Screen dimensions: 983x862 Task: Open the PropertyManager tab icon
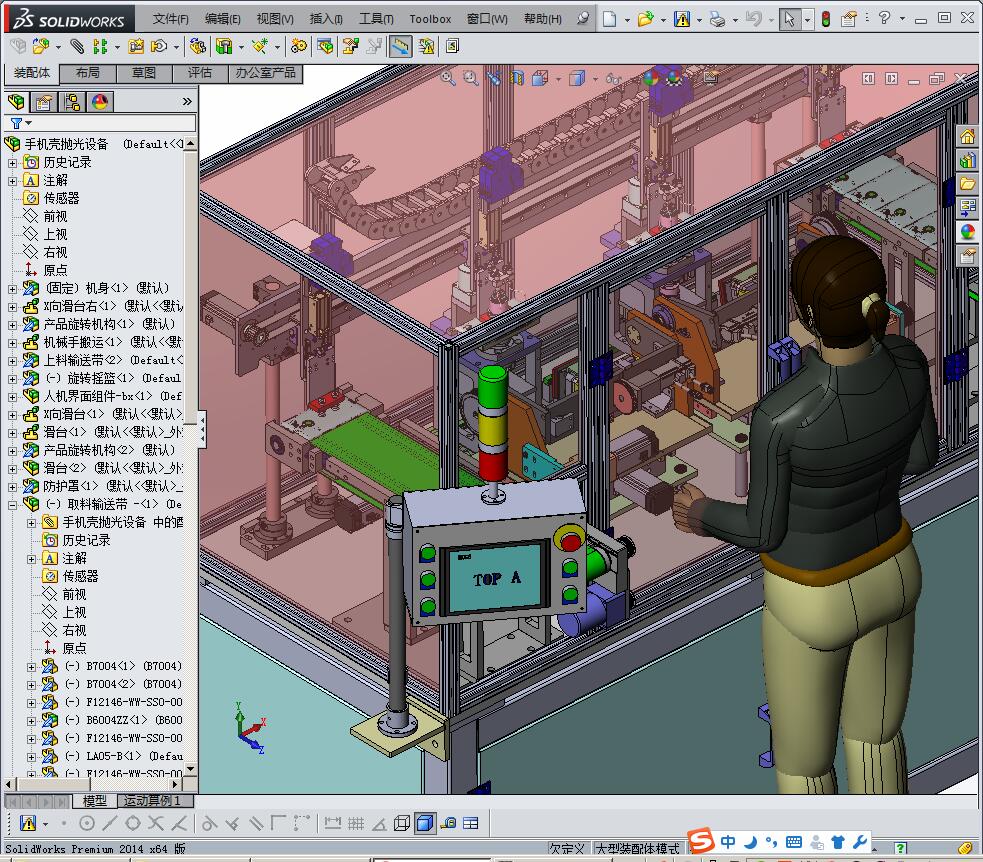pos(44,102)
